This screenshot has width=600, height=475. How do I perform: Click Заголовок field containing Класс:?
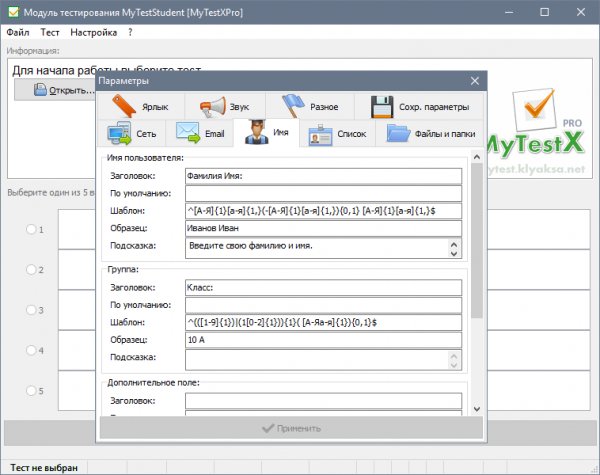323,287
